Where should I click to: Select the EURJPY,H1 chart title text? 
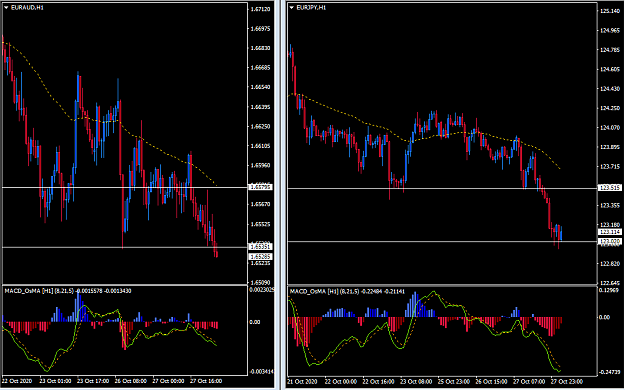pyautogui.click(x=311, y=7)
